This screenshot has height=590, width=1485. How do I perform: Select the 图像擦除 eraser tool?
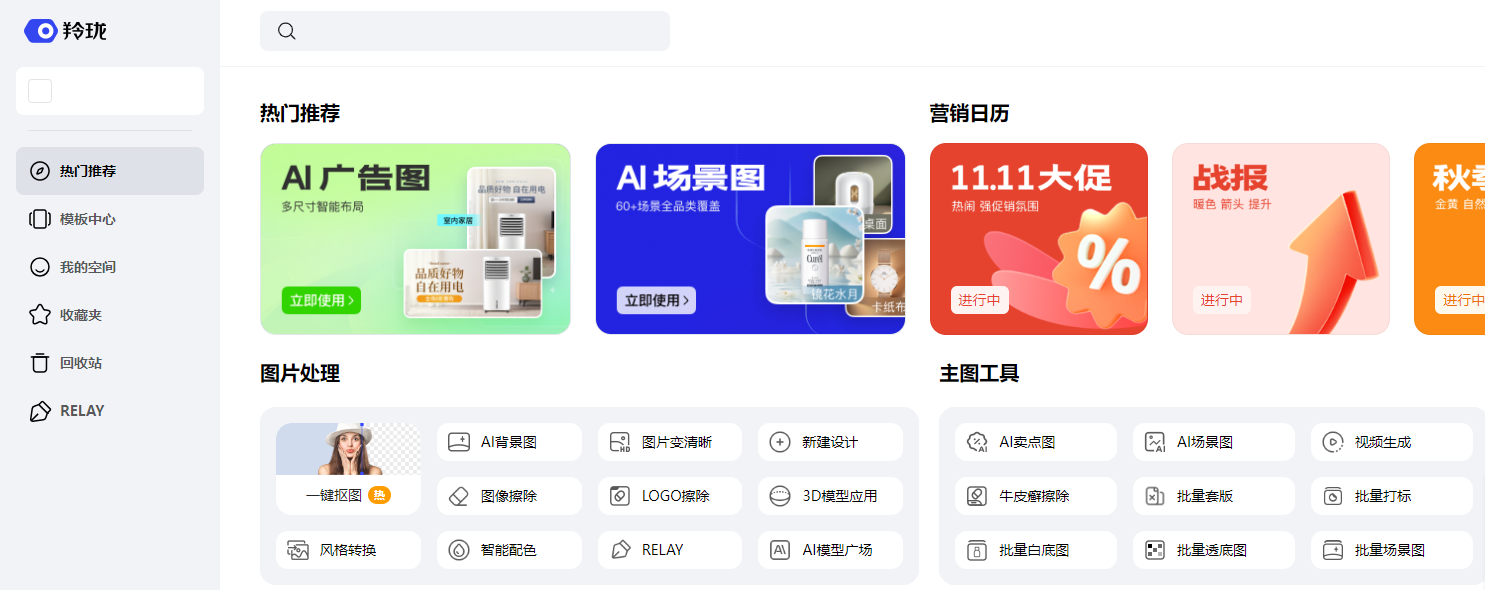pyautogui.click(x=509, y=496)
